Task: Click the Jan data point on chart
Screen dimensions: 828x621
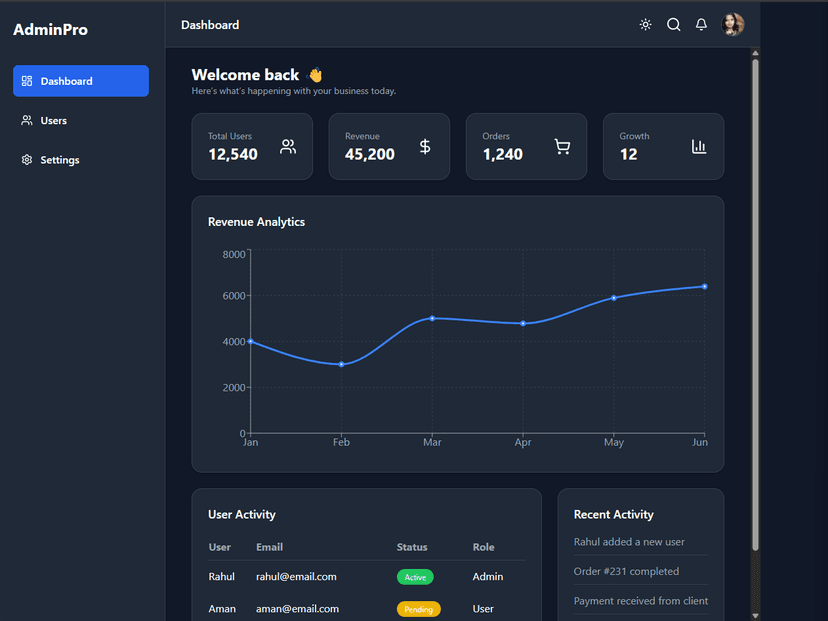Action: click(x=251, y=342)
